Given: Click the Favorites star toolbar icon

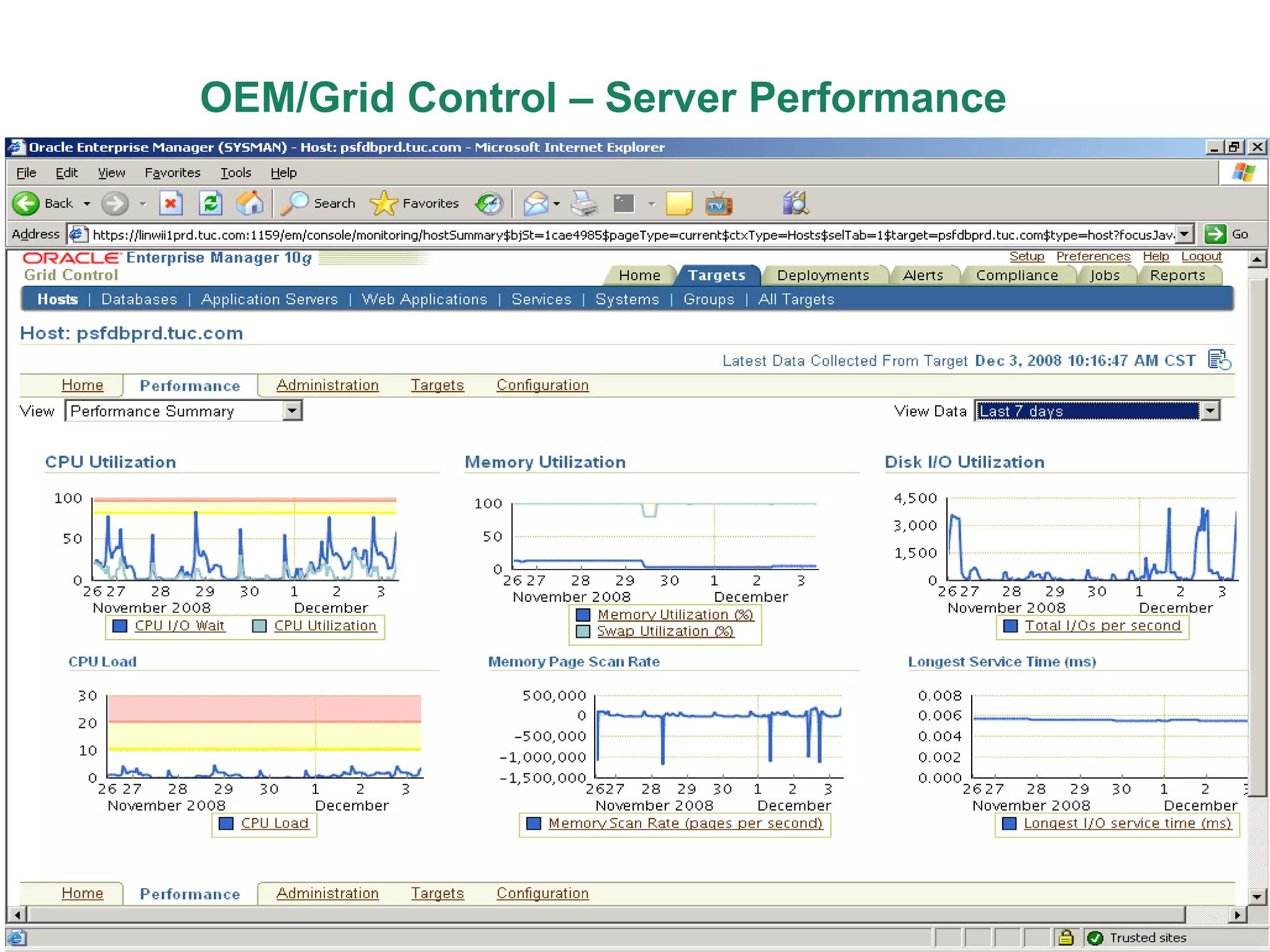Looking at the screenshot, I should 383,203.
